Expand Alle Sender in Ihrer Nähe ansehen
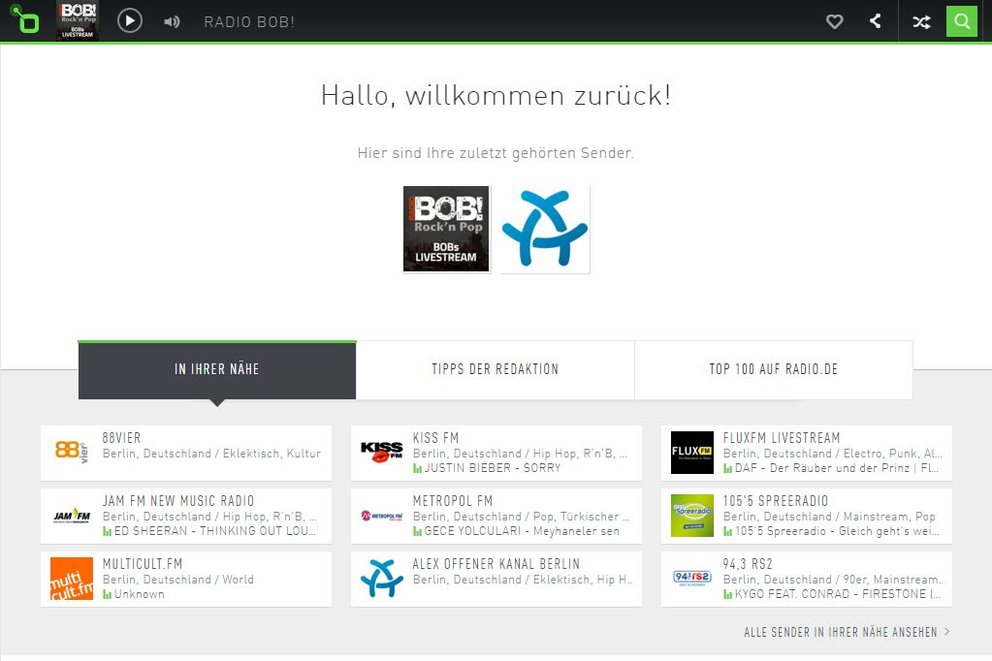This screenshot has height=661, width=992. pos(846,632)
